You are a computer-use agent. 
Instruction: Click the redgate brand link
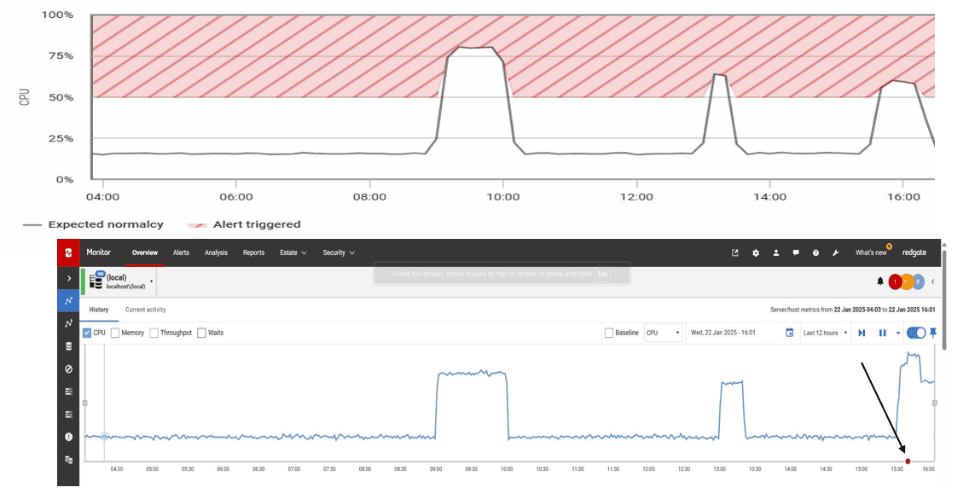click(914, 252)
